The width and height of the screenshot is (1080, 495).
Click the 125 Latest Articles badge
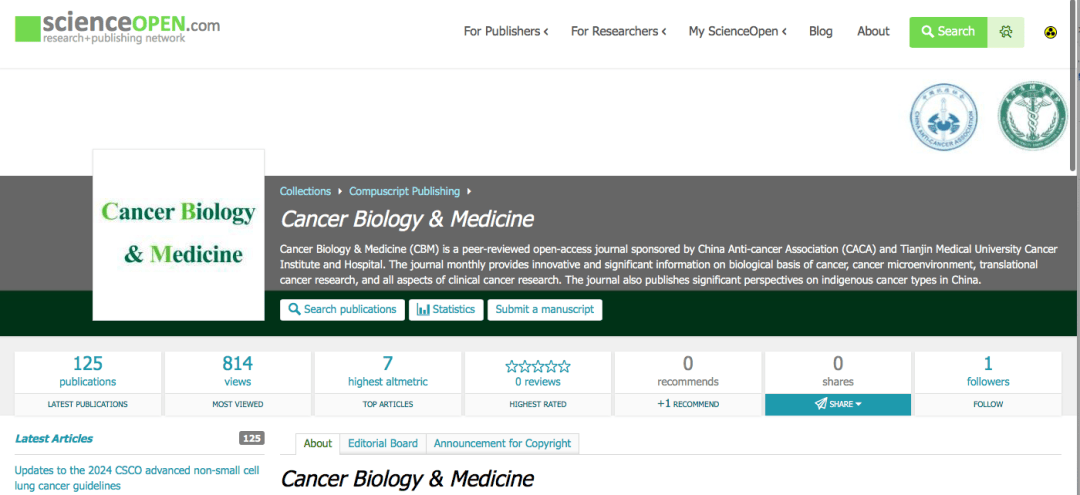[251, 438]
